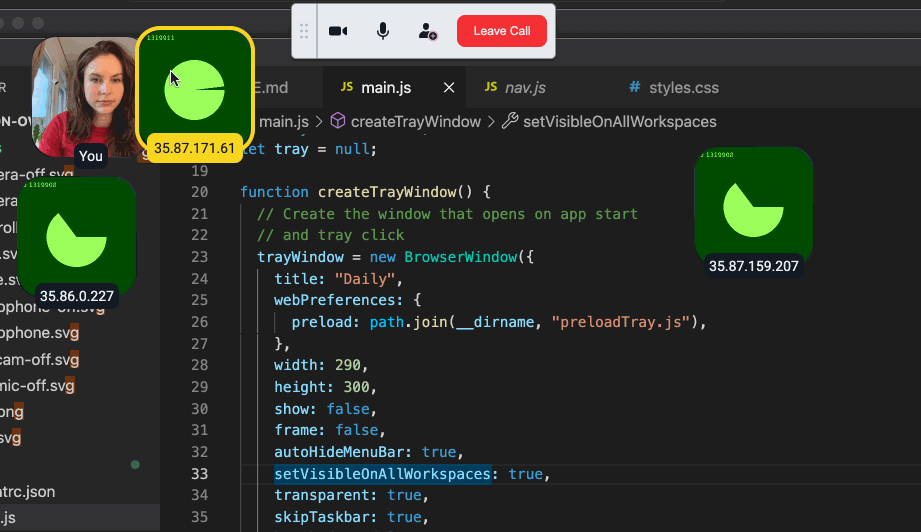Toggle the camera in the call toolbar
The height and width of the screenshot is (532, 921).
(x=338, y=31)
